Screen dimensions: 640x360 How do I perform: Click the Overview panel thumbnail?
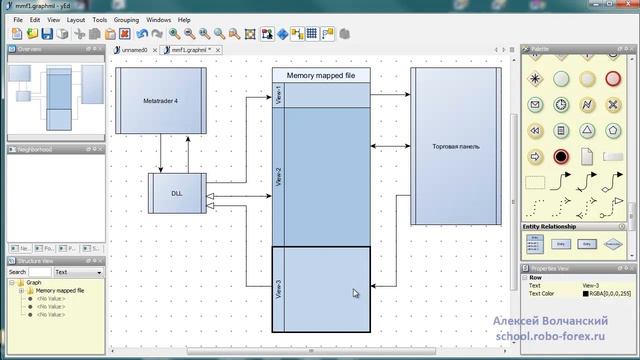tap(56, 98)
